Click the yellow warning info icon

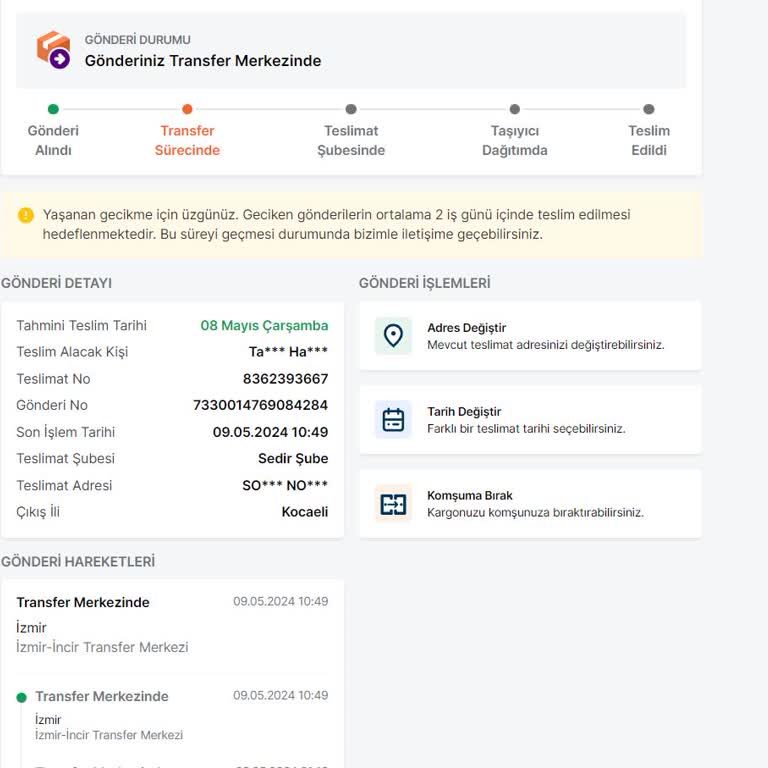[x=26, y=215]
